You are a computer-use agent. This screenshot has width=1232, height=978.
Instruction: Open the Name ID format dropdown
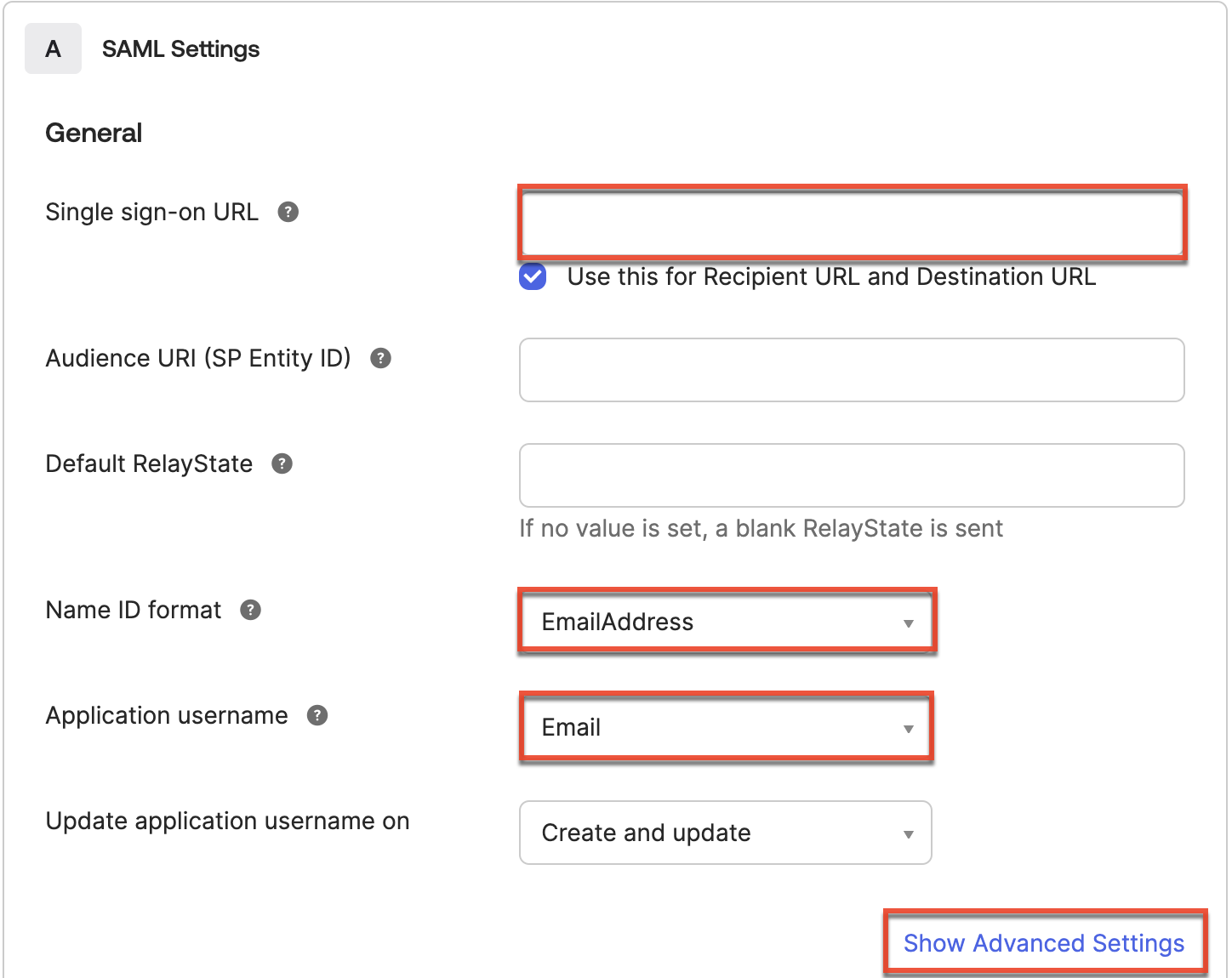click(726, 621)
